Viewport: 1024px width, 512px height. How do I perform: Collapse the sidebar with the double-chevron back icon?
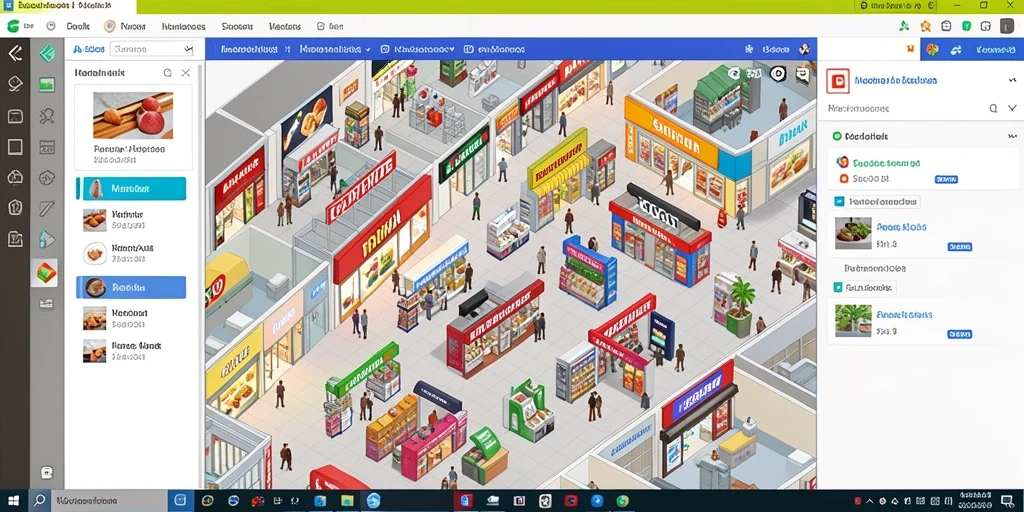click(14, 52)
